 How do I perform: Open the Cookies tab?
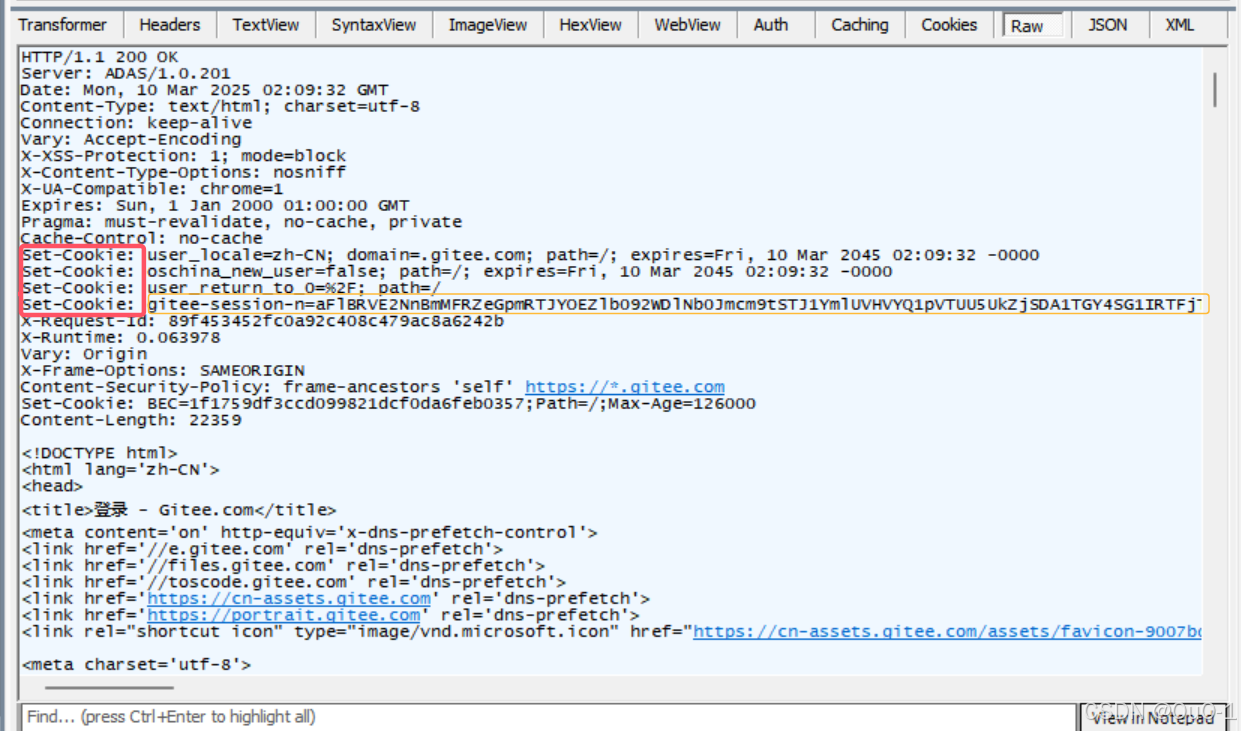[949, 25]
